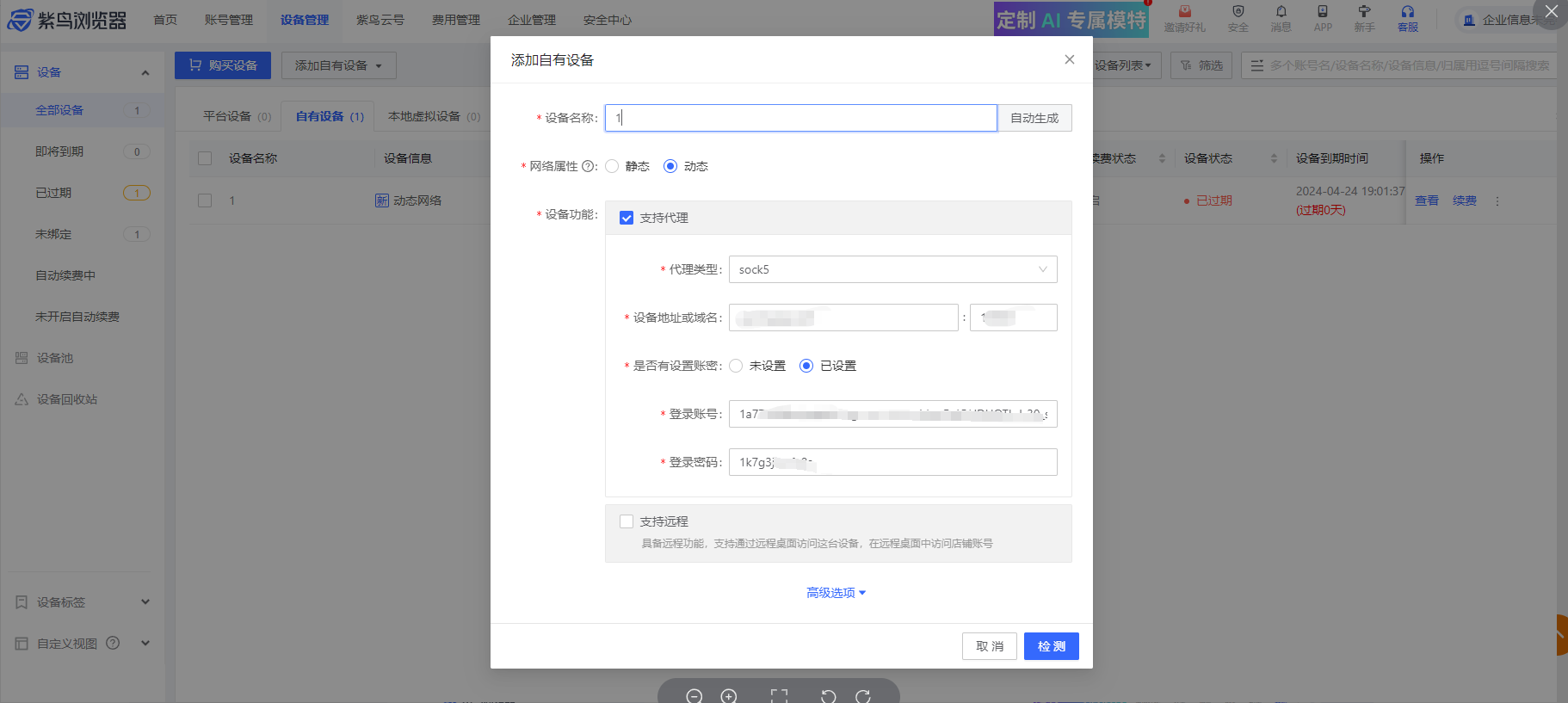Open 账号管理 top menu
This screenshot has width=1568, height=703.
229,20
